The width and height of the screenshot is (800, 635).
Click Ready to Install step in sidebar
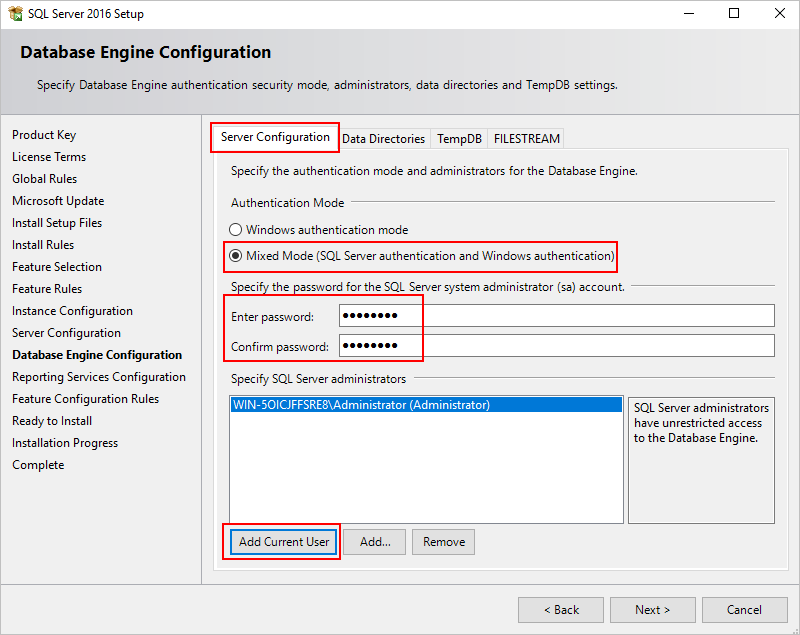pos(52,421)
